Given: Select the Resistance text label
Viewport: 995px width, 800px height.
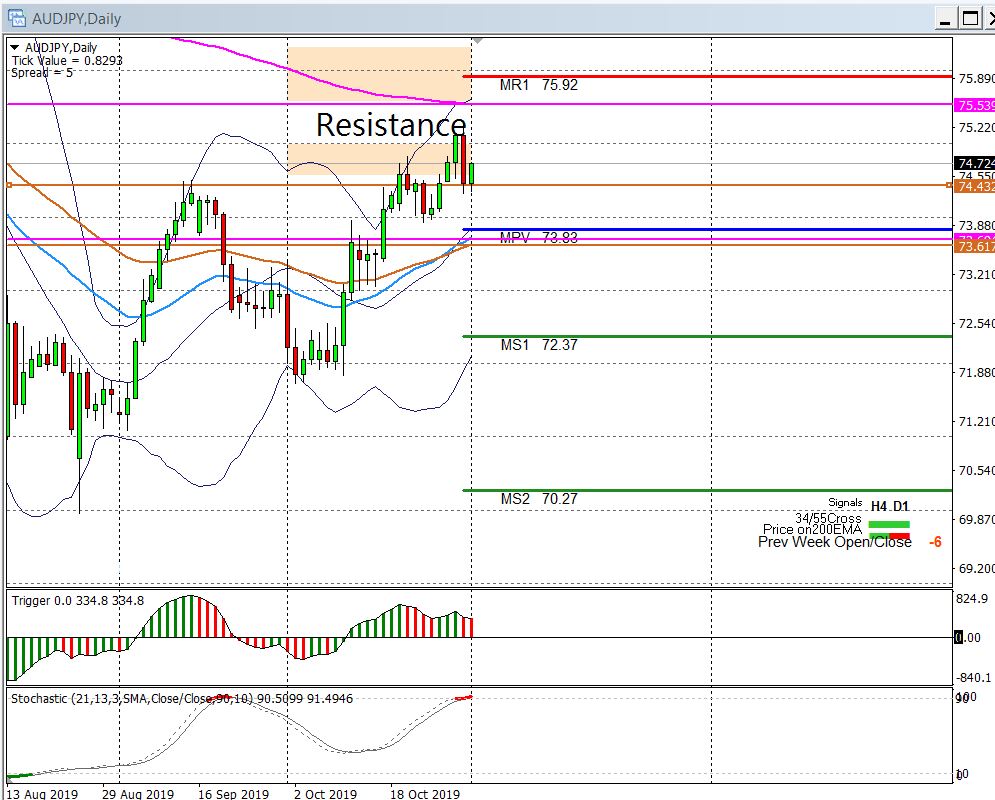Looking at the screenshot, I should tap(390, 125).
